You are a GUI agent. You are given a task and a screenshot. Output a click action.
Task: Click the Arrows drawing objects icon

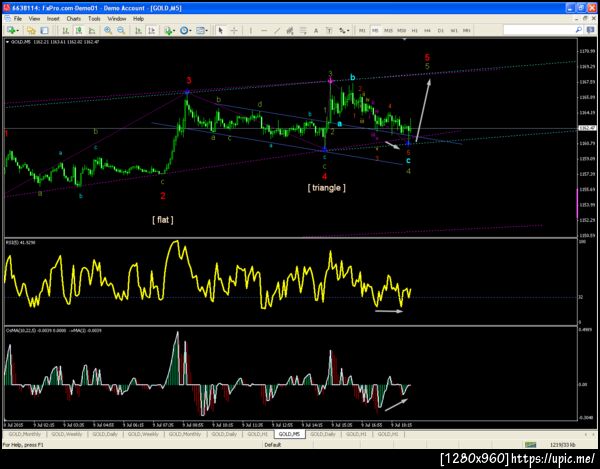point(342,31)
